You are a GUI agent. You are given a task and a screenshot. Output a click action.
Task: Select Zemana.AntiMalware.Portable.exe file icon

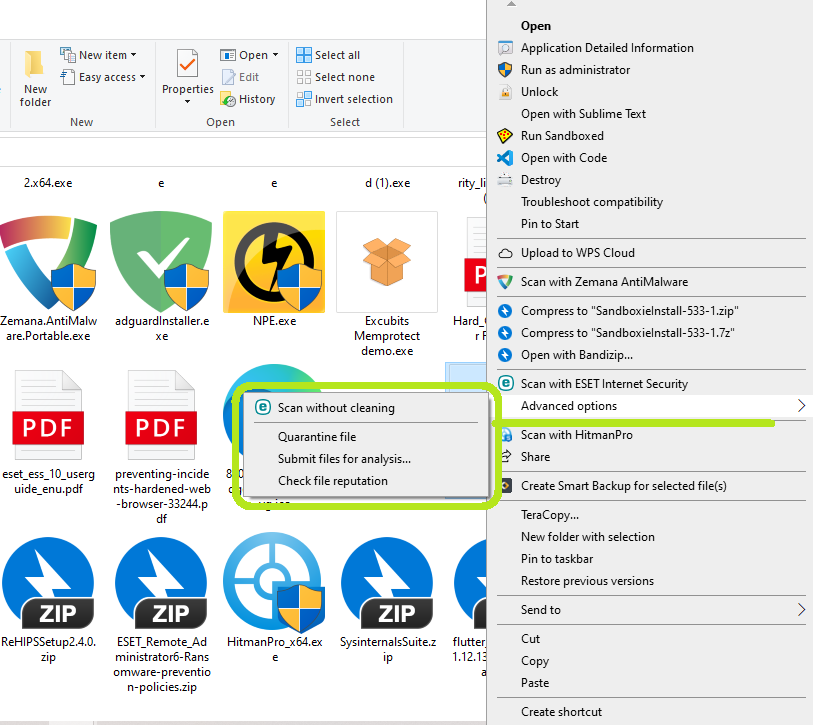(49, 261)
